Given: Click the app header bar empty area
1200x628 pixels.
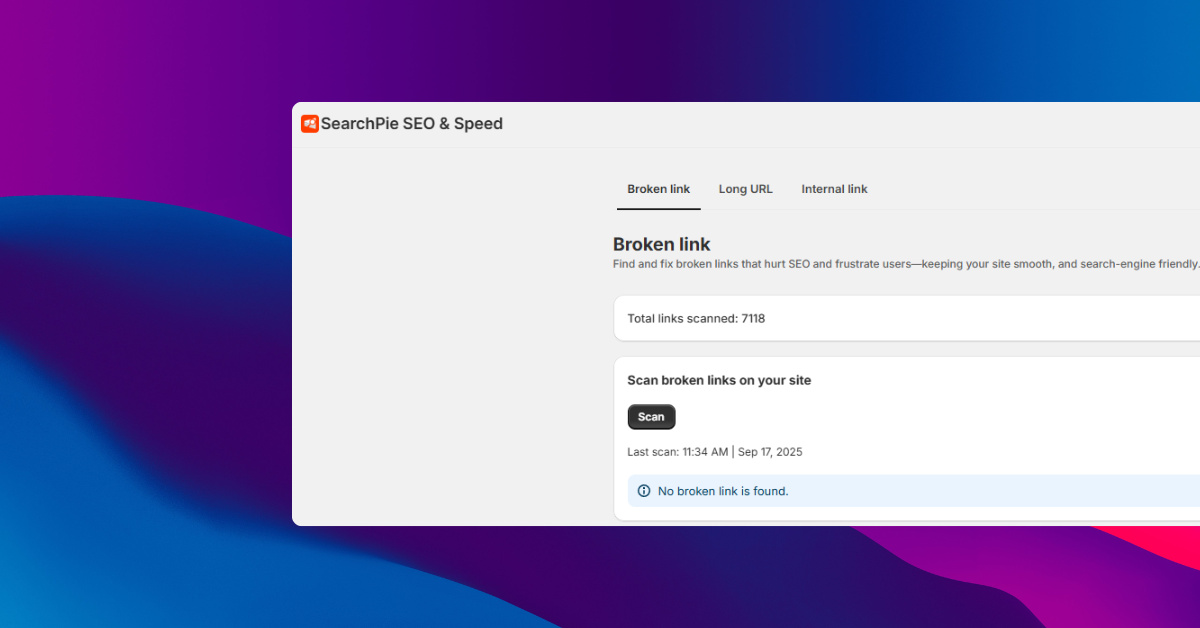Looking at the screenshot, I should pyautogui.click(x=850, y=124).
